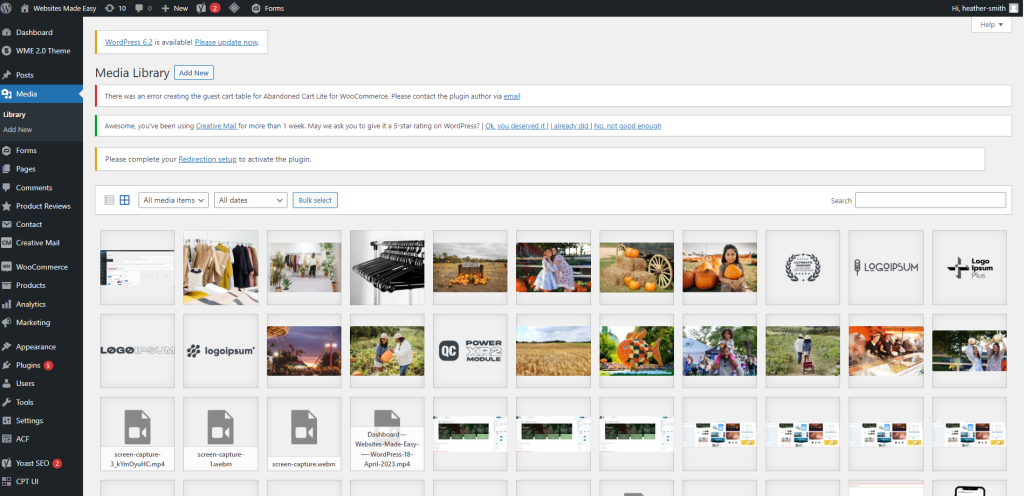The height and width of the screenshot is (496, 1024).
Task: Click the heather-smith user avatar
Action: 1013,7
